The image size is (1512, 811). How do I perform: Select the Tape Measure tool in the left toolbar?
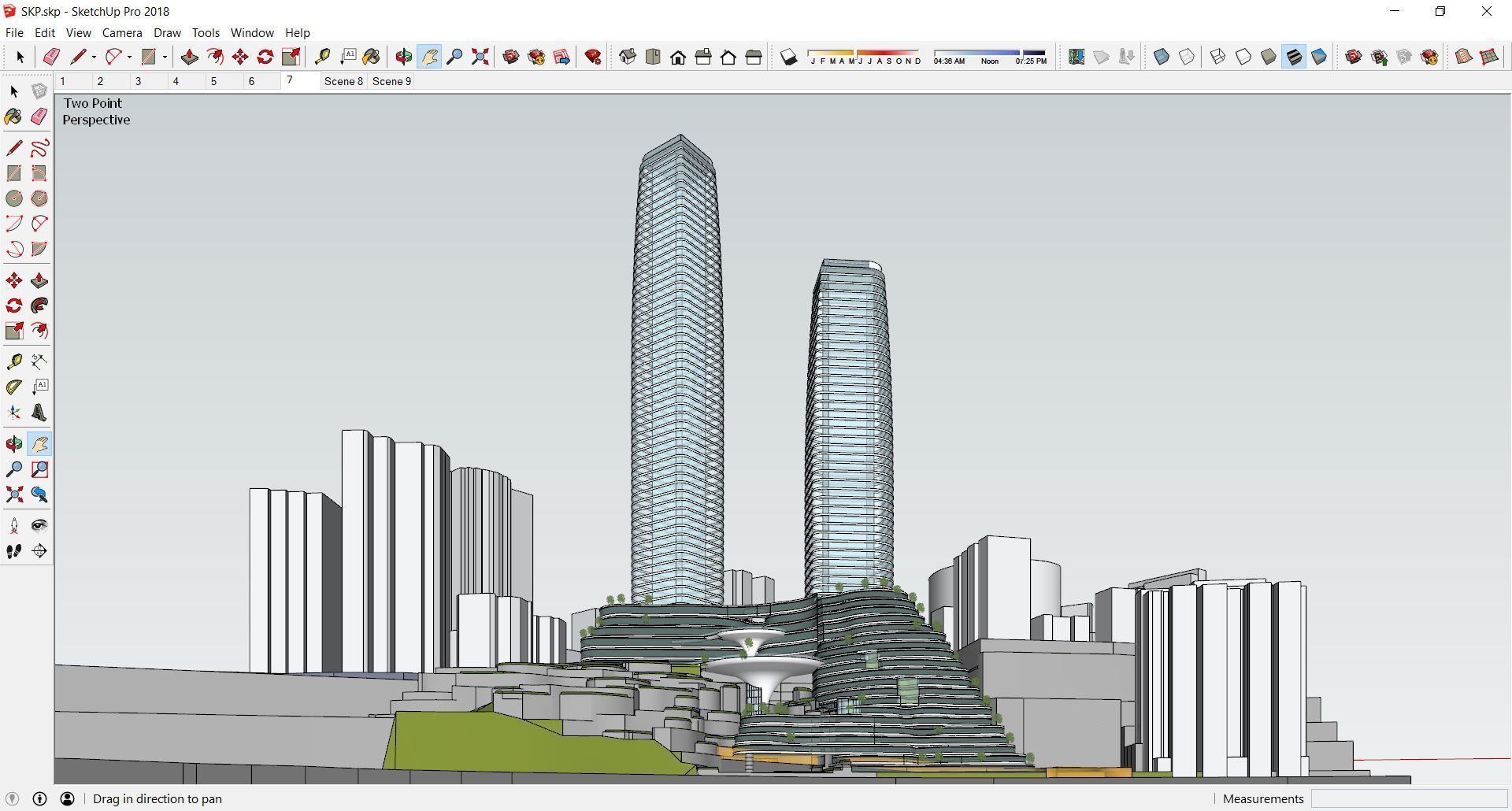[13, 361]
